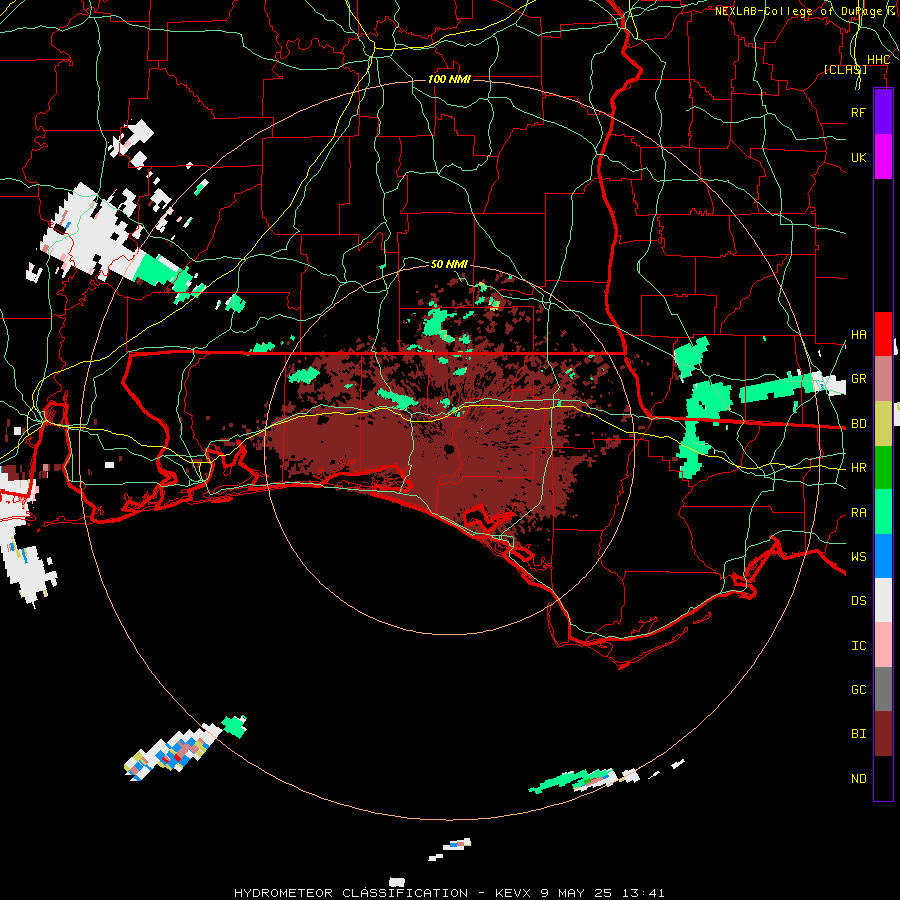The height and width of the screenshot is (900, 900).
Task: Click the NEXLAB-College of DuPage credit text
Action: [x=806, y=11]
